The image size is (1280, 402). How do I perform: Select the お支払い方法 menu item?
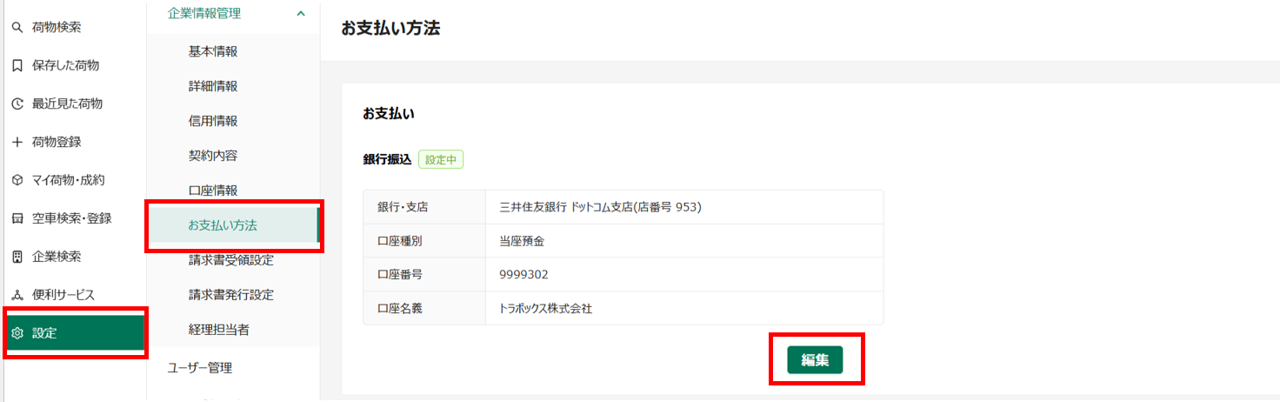(233, 225)
